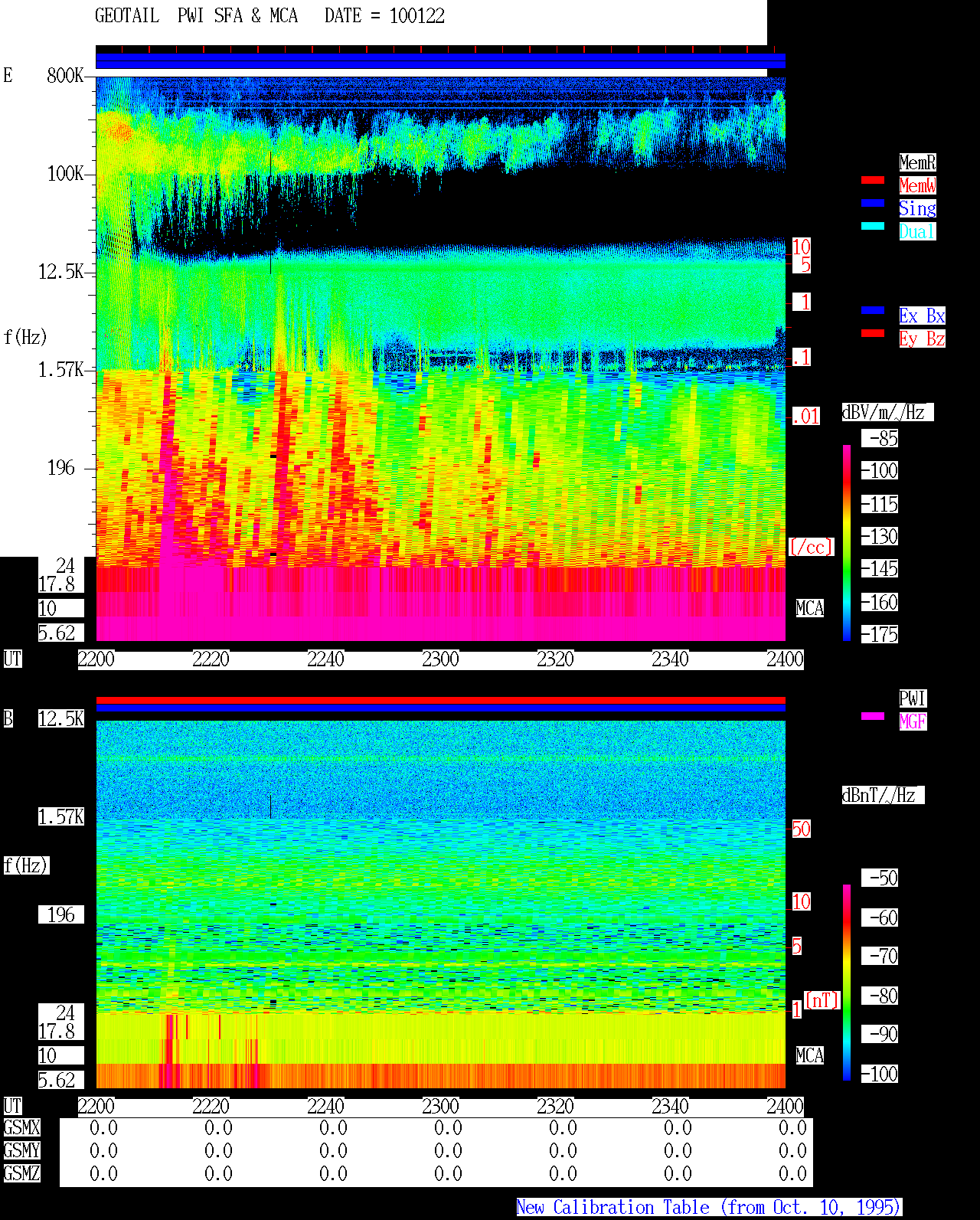Click the red MemW legend swatch

(873, 180)
